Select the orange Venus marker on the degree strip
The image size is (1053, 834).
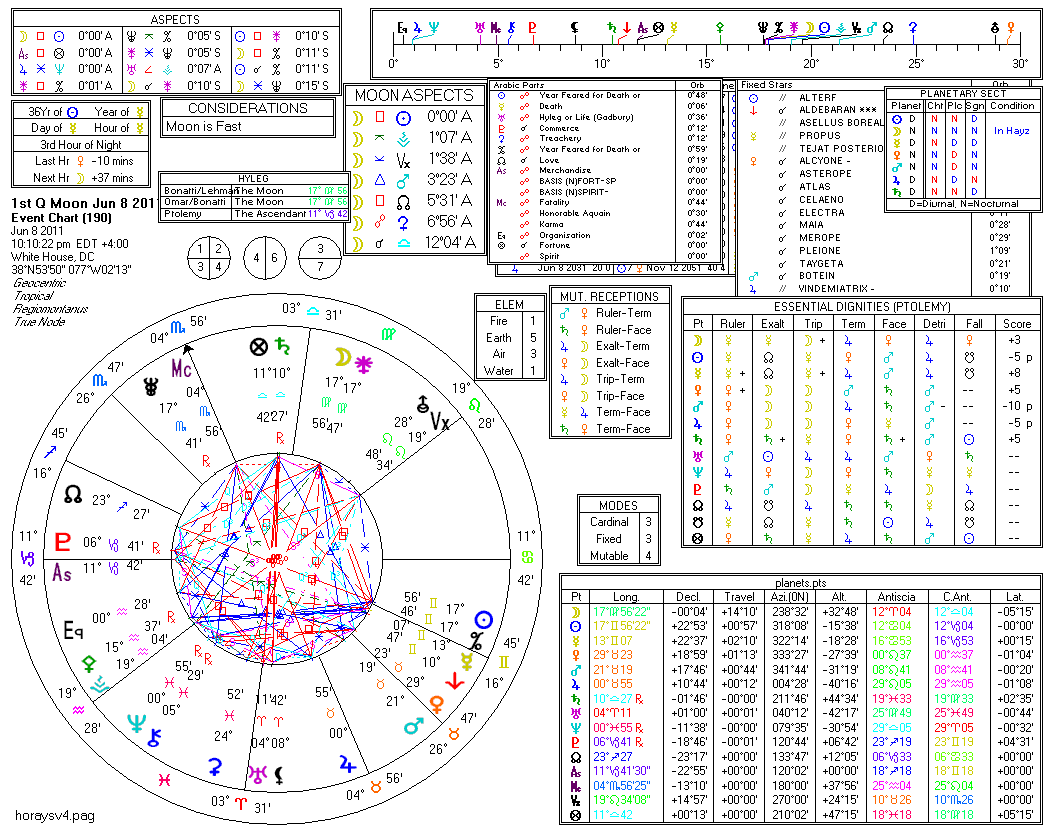click(x=1010, y=28)
